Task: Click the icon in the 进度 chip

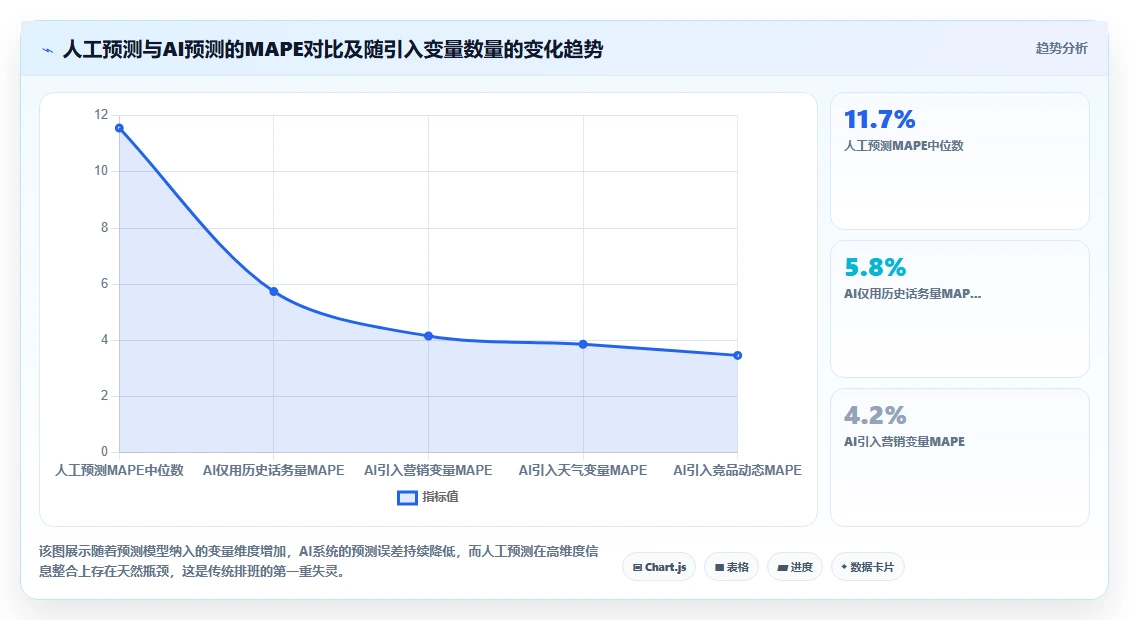Action: [783, 567]
